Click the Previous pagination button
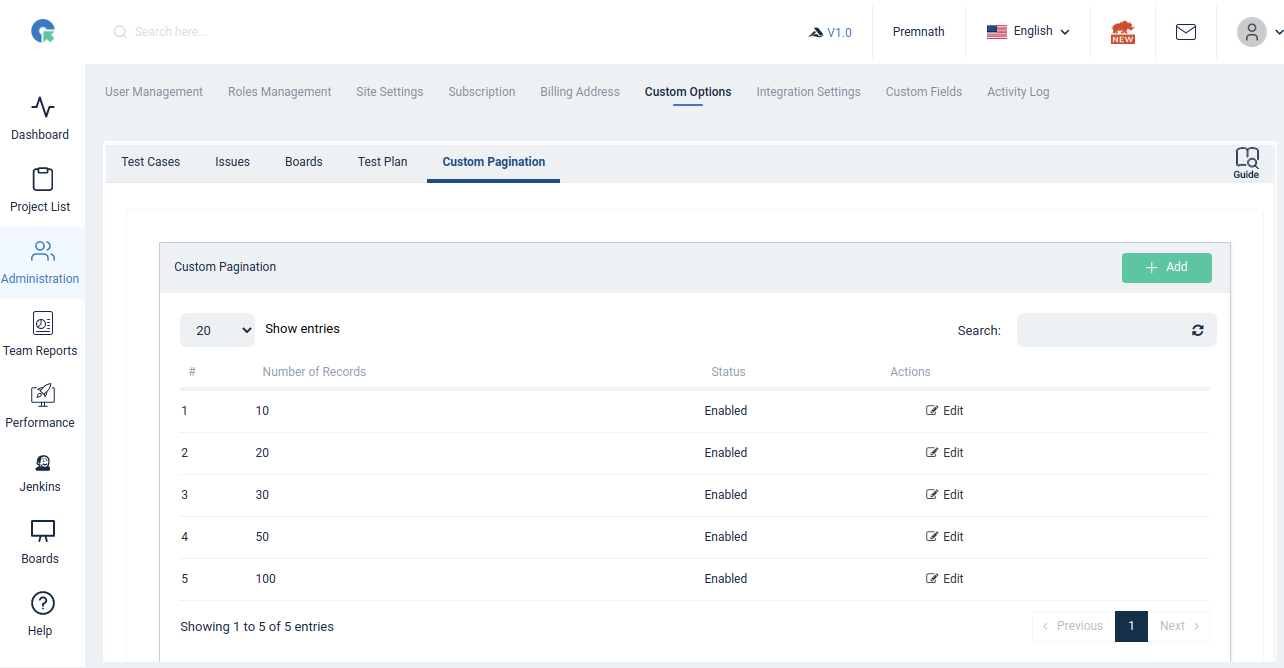The width and height of the screenshot is (1284, 668). (x=1073, y=626)
